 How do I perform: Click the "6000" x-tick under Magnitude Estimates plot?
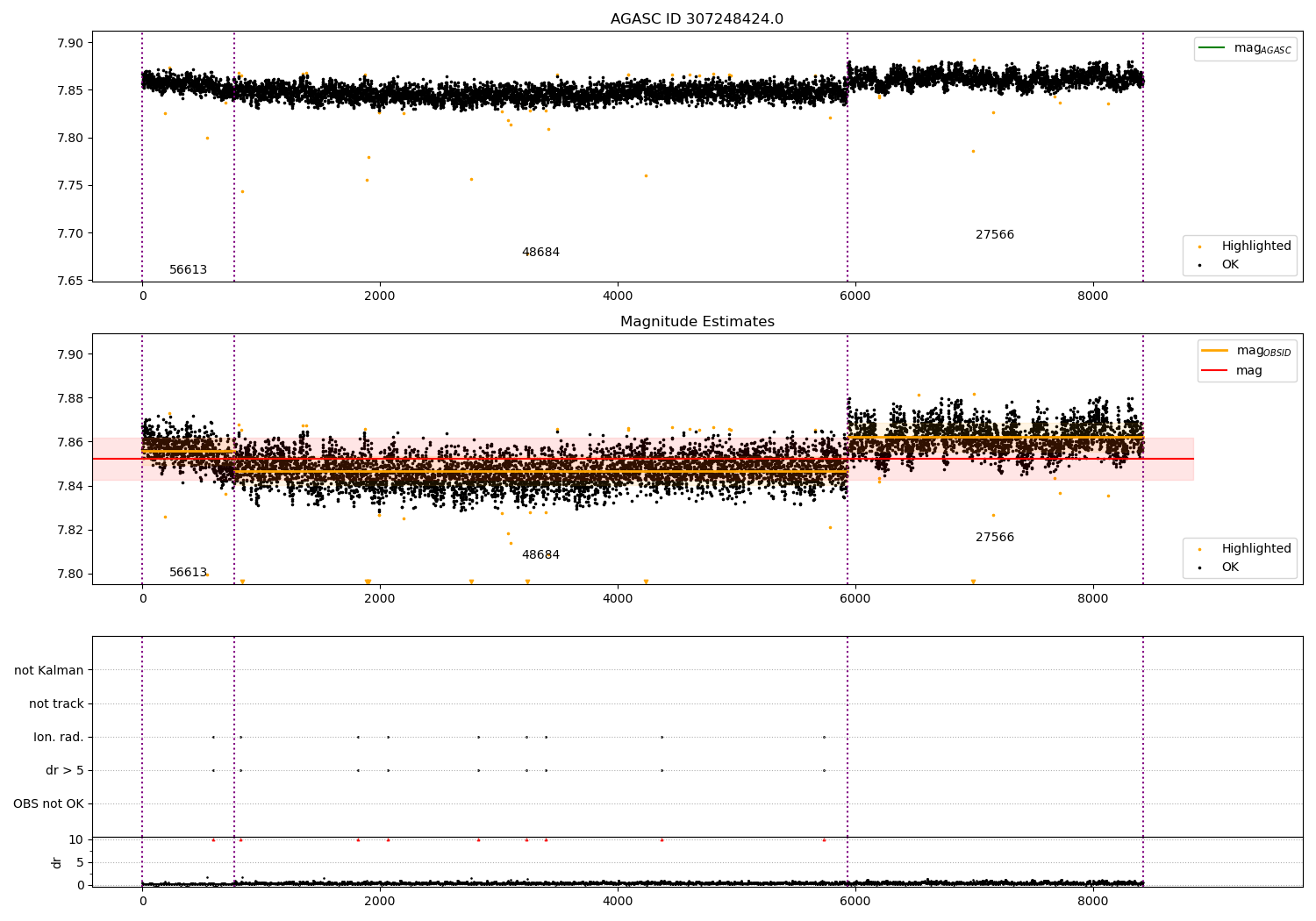point(855,599)
